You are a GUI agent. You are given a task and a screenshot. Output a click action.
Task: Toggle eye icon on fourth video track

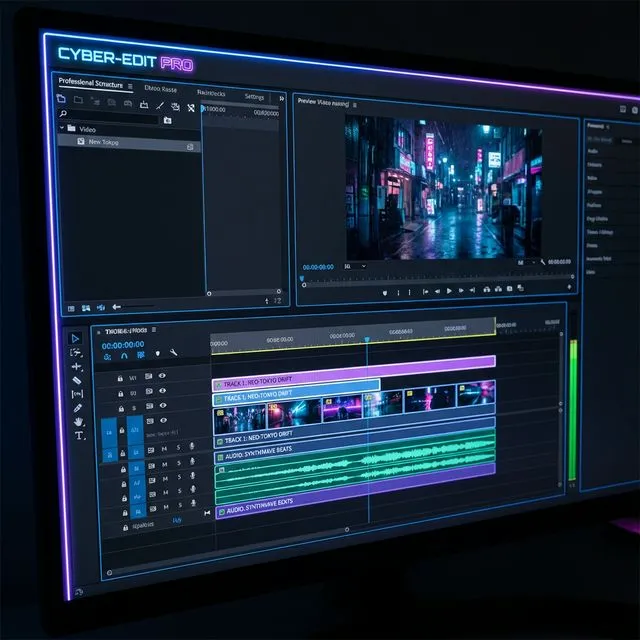163,420
